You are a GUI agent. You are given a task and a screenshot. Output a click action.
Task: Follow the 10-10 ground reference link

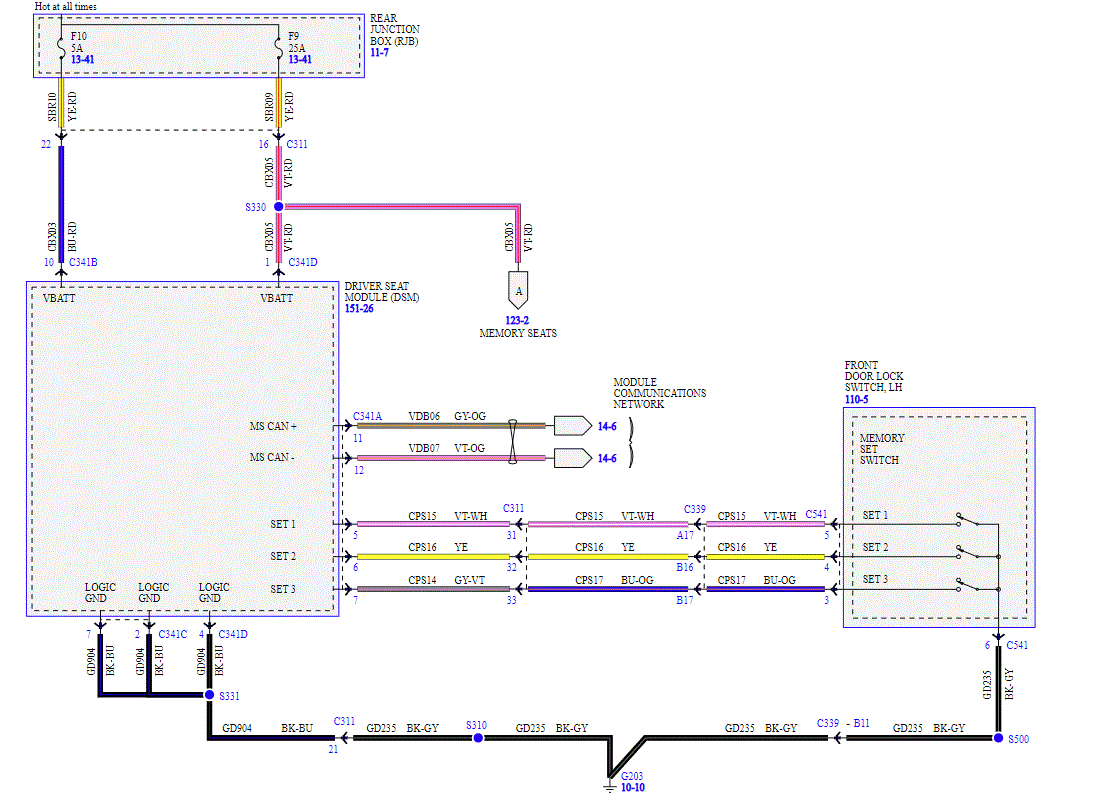click(x=633, y=788)
